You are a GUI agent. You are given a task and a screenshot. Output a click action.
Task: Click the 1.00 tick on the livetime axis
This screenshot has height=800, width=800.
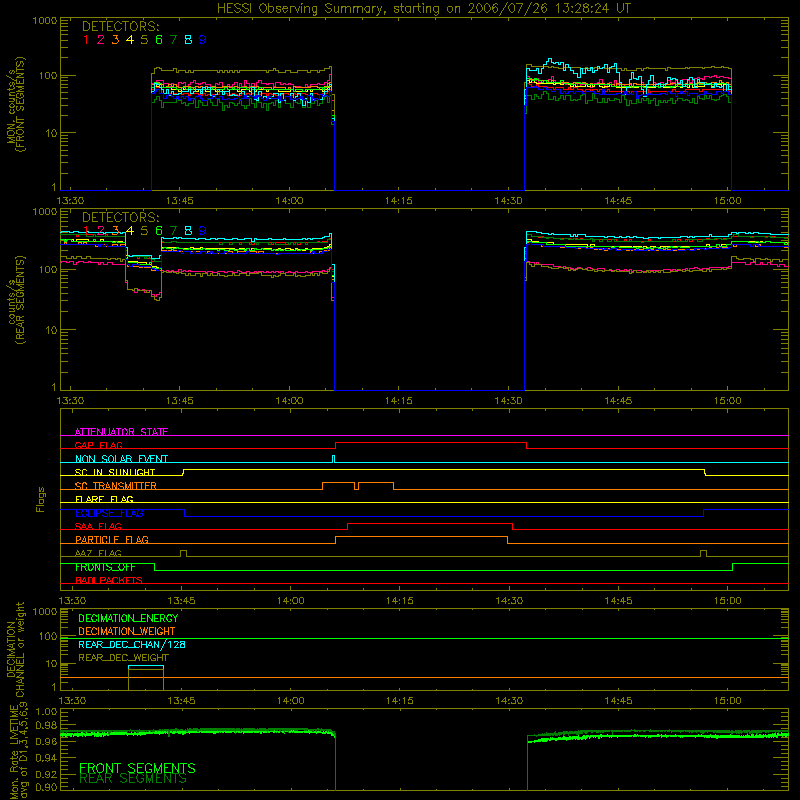click(46, 712)
